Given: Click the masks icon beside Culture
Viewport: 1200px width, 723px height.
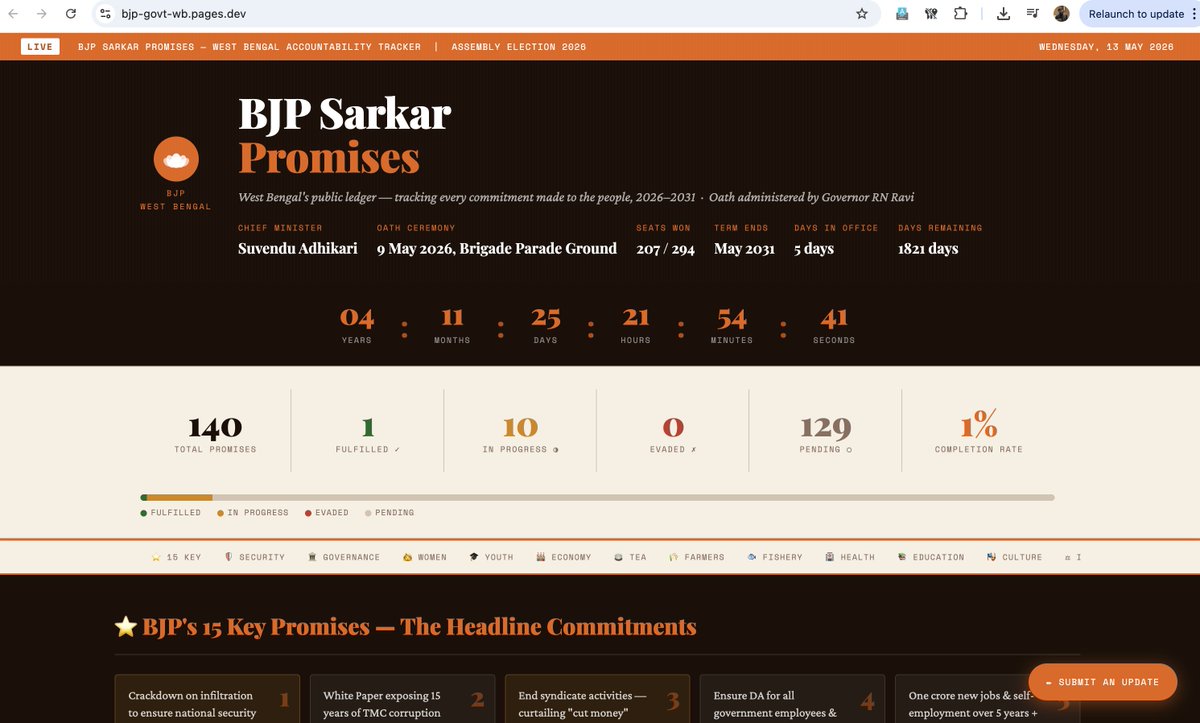Looking at the screenshot, I should [x=991, y=557].
